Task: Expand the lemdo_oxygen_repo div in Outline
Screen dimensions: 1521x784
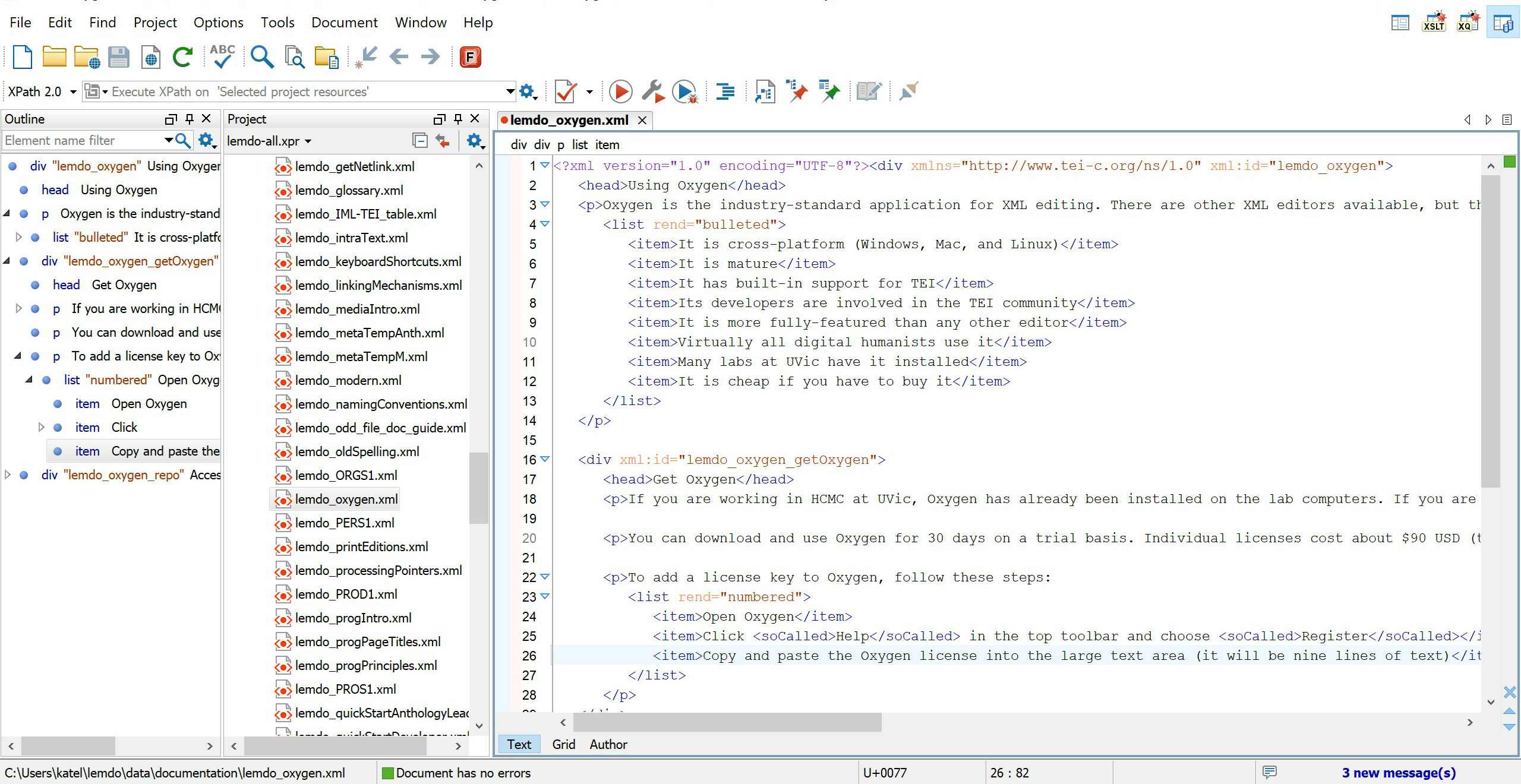Action: (x=8, y=475)
